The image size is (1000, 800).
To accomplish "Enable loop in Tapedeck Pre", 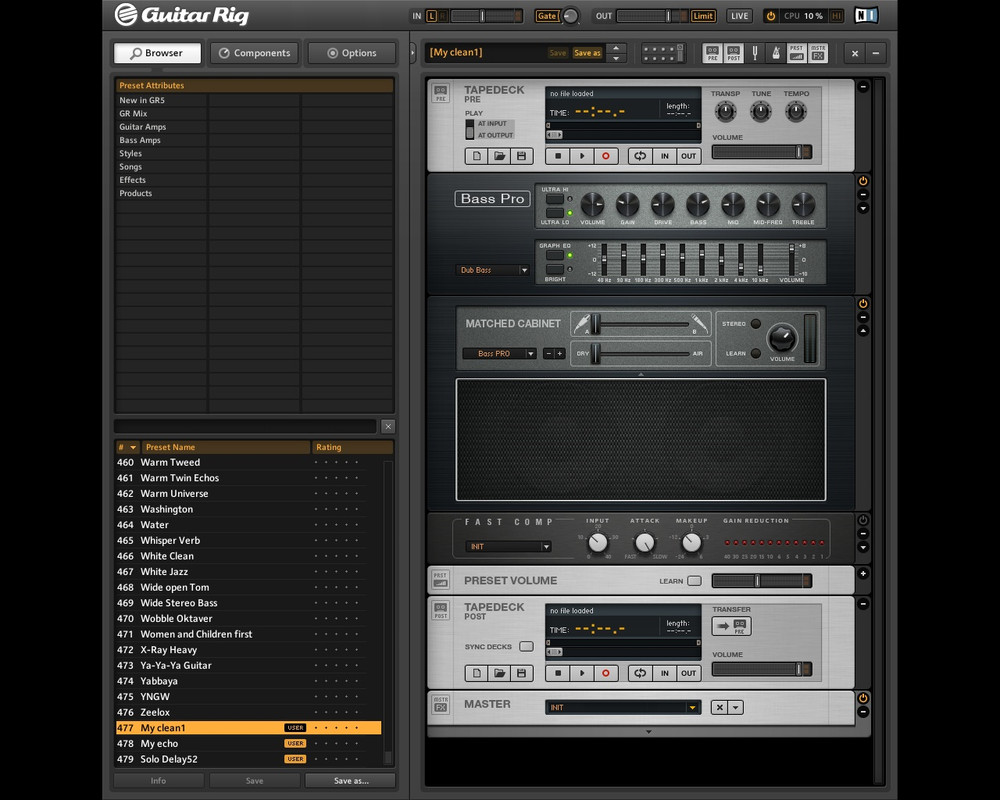I will click(x=640, y=156).
